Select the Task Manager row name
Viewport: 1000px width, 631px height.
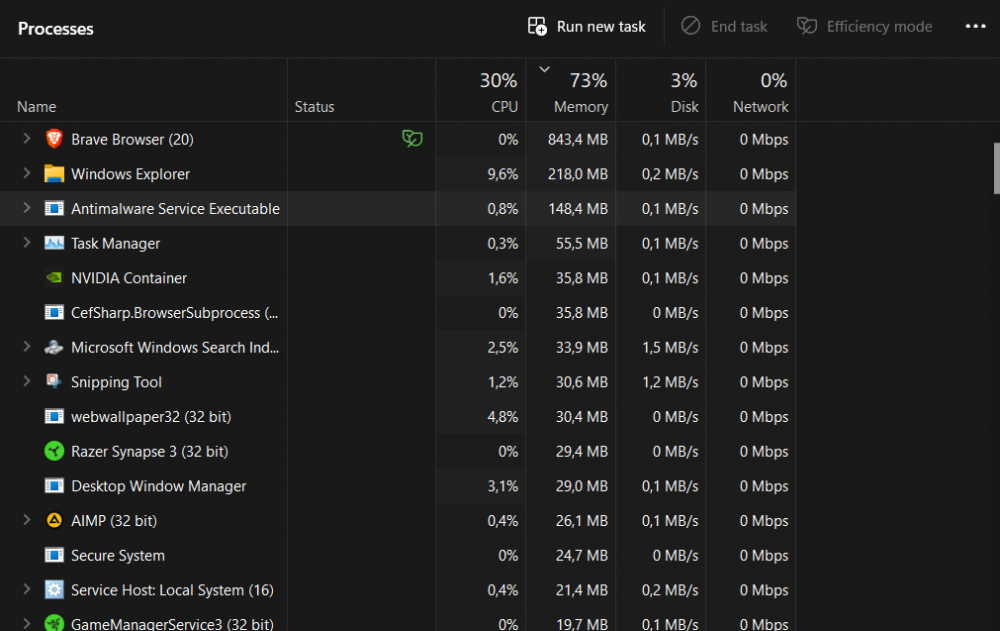pos(115,244)
